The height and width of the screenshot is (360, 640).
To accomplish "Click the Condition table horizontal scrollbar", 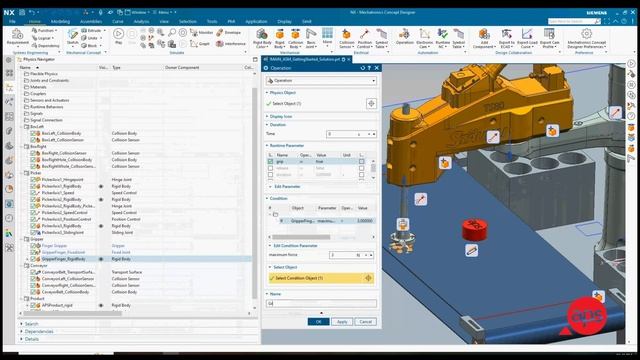I will coord(301,237).
